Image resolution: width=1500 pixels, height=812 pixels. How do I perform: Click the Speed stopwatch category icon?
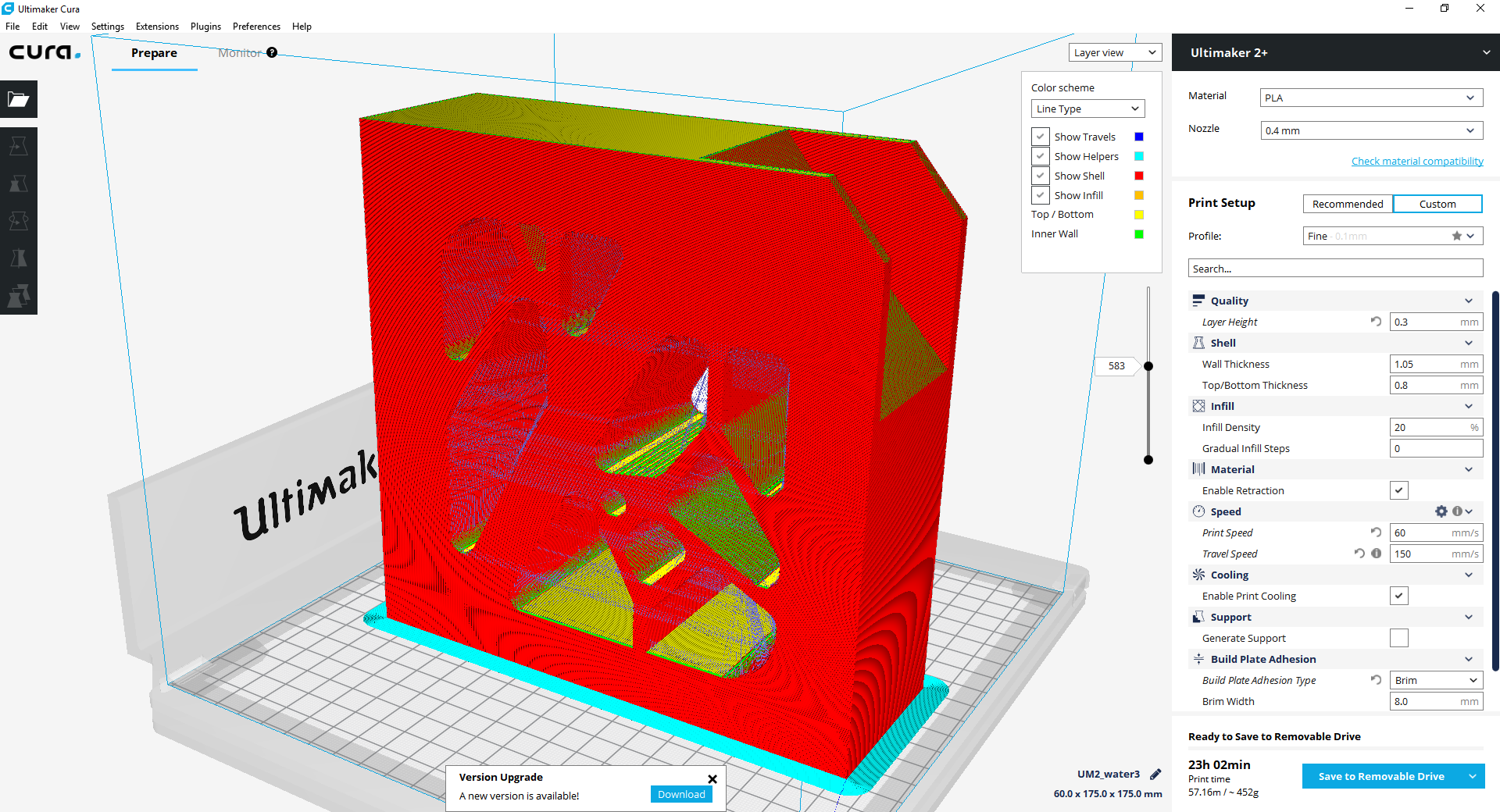pyautogui.click(x=1198, y=511)
